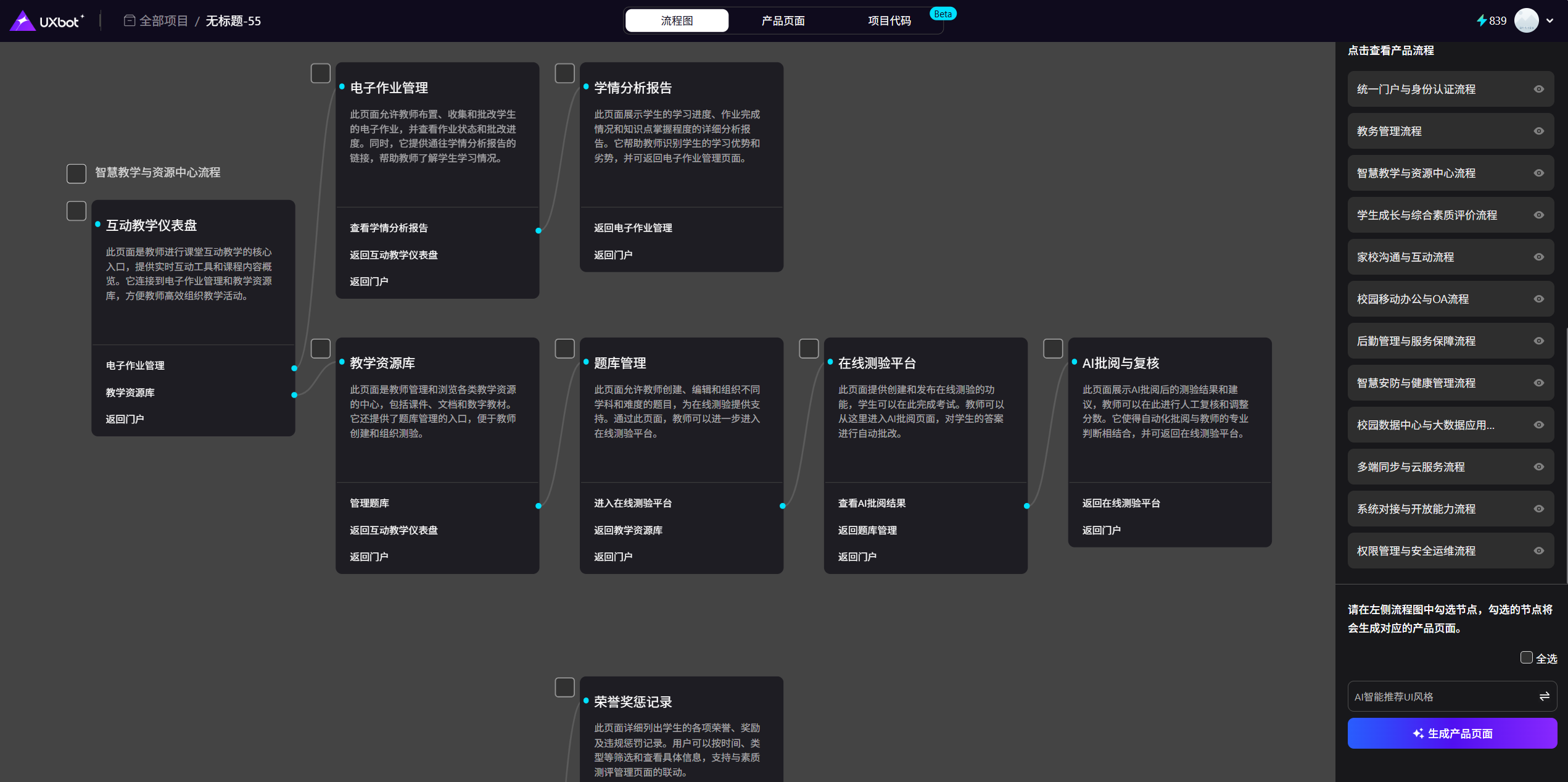Viewport: 1568px width, 782px height.
Task: Check the 电子作业管理 node checkbox
Action: (321, 73)
